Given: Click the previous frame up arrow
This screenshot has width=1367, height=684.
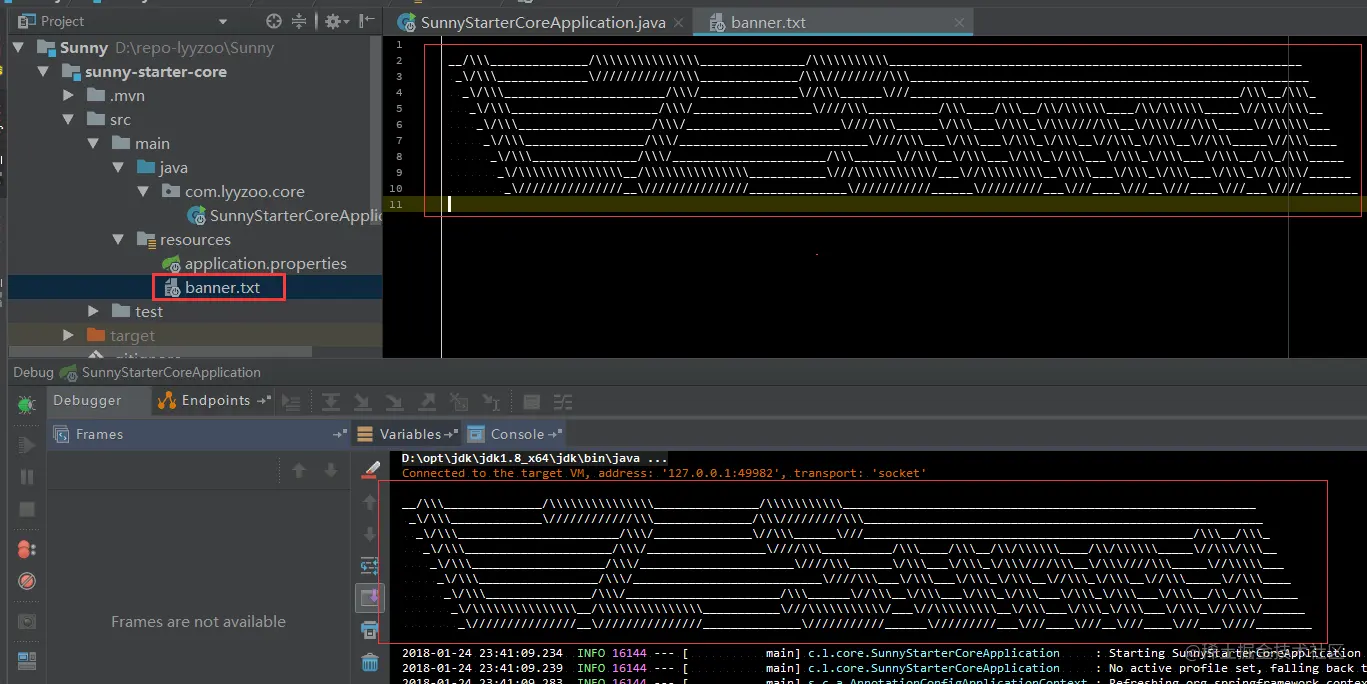Looking at the screenshot, I should click(x=298, y=470).
